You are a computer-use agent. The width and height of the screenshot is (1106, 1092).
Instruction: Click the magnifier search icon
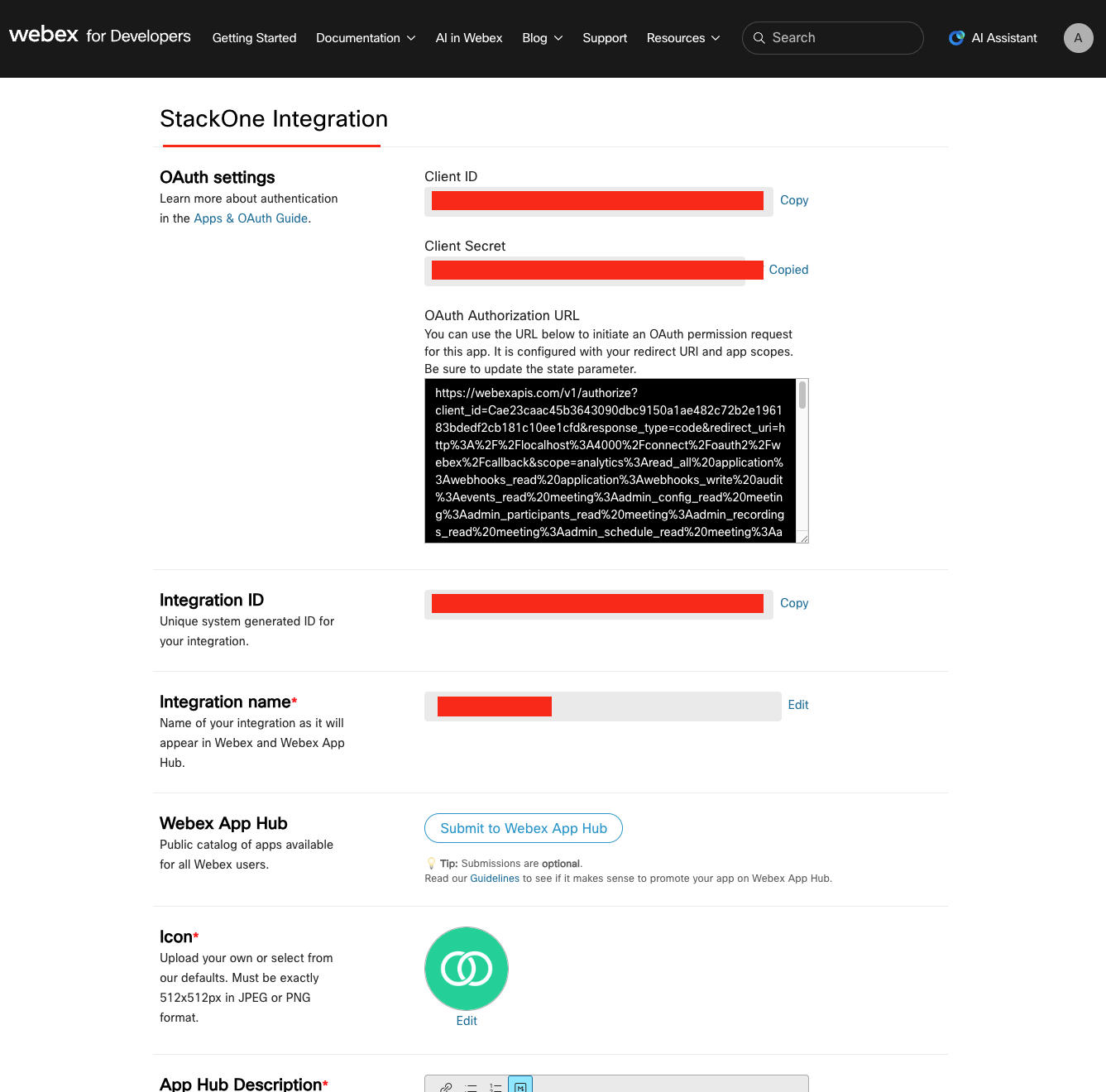[x=759, y=38]
